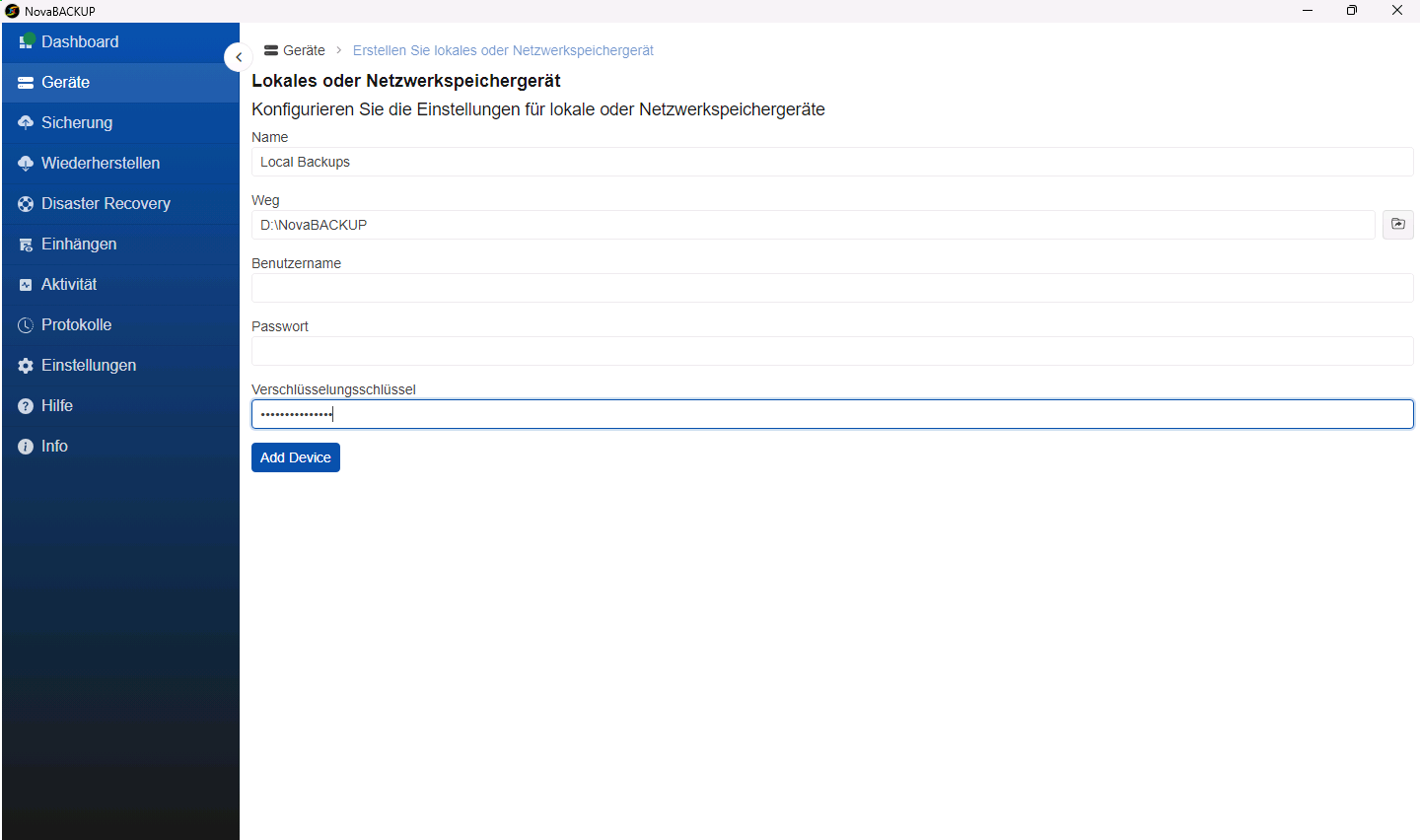Go to the Geräte sidebar menu item

[120, 82]
